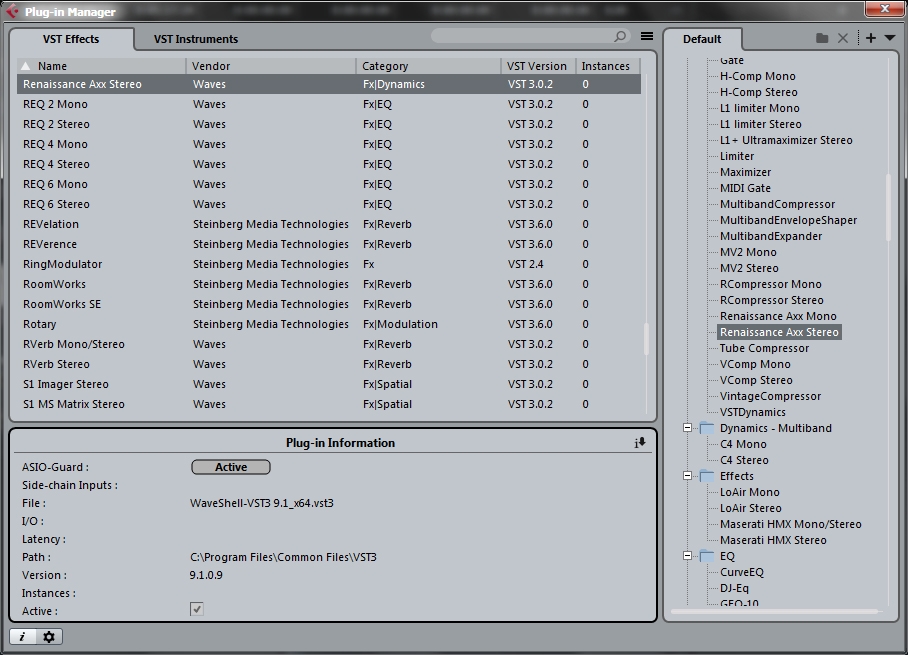Toggle the plug-in information panel button
908x655 pixels.
(x=23, y=636)
